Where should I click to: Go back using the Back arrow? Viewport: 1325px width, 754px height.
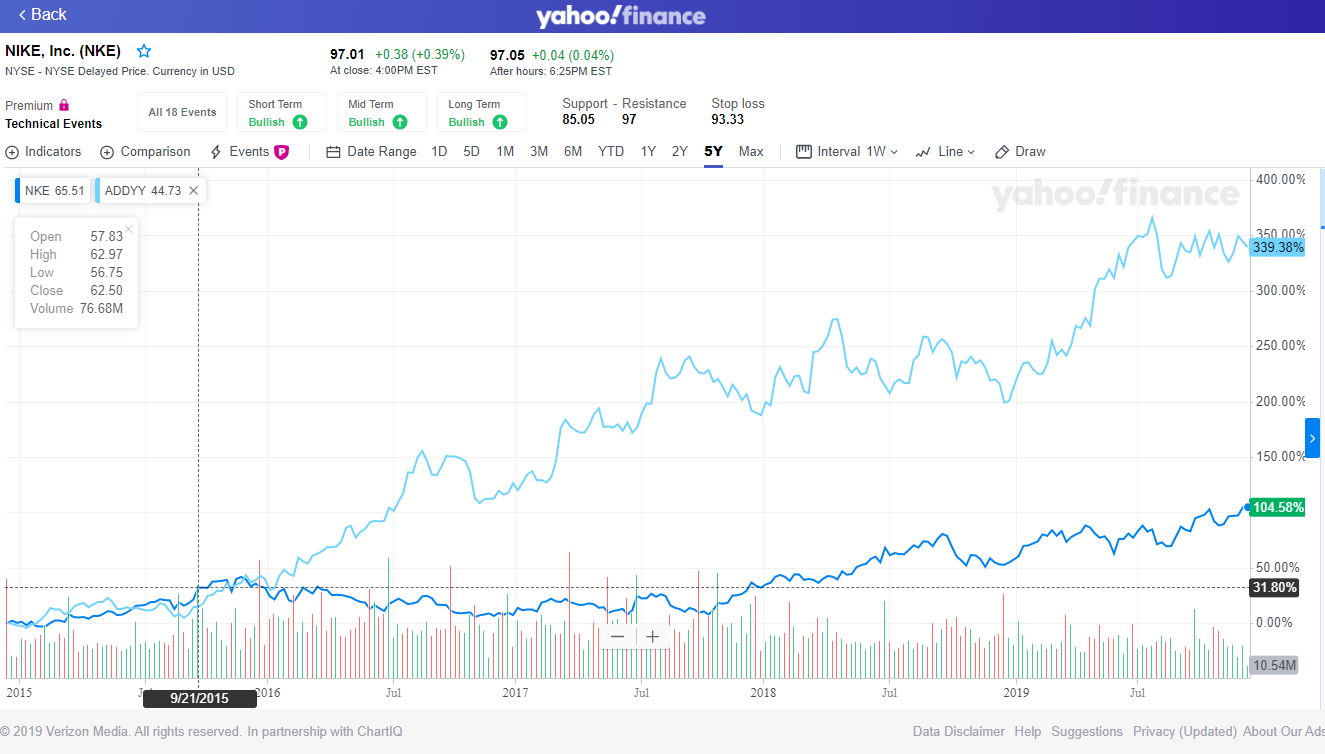pos(42,14)
